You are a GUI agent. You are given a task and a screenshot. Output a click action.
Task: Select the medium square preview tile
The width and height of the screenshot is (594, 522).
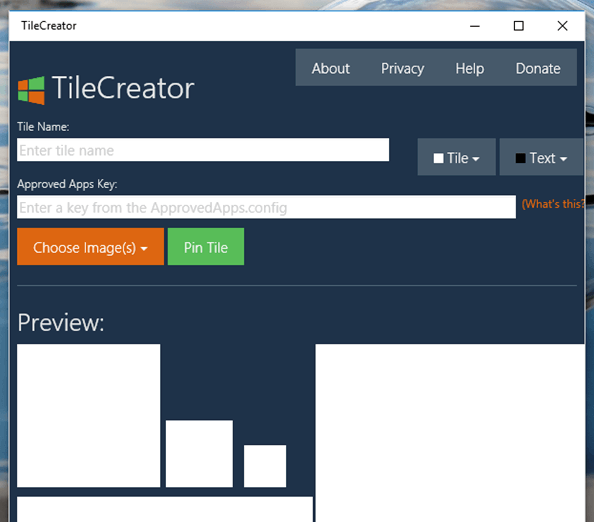[199, 453]
